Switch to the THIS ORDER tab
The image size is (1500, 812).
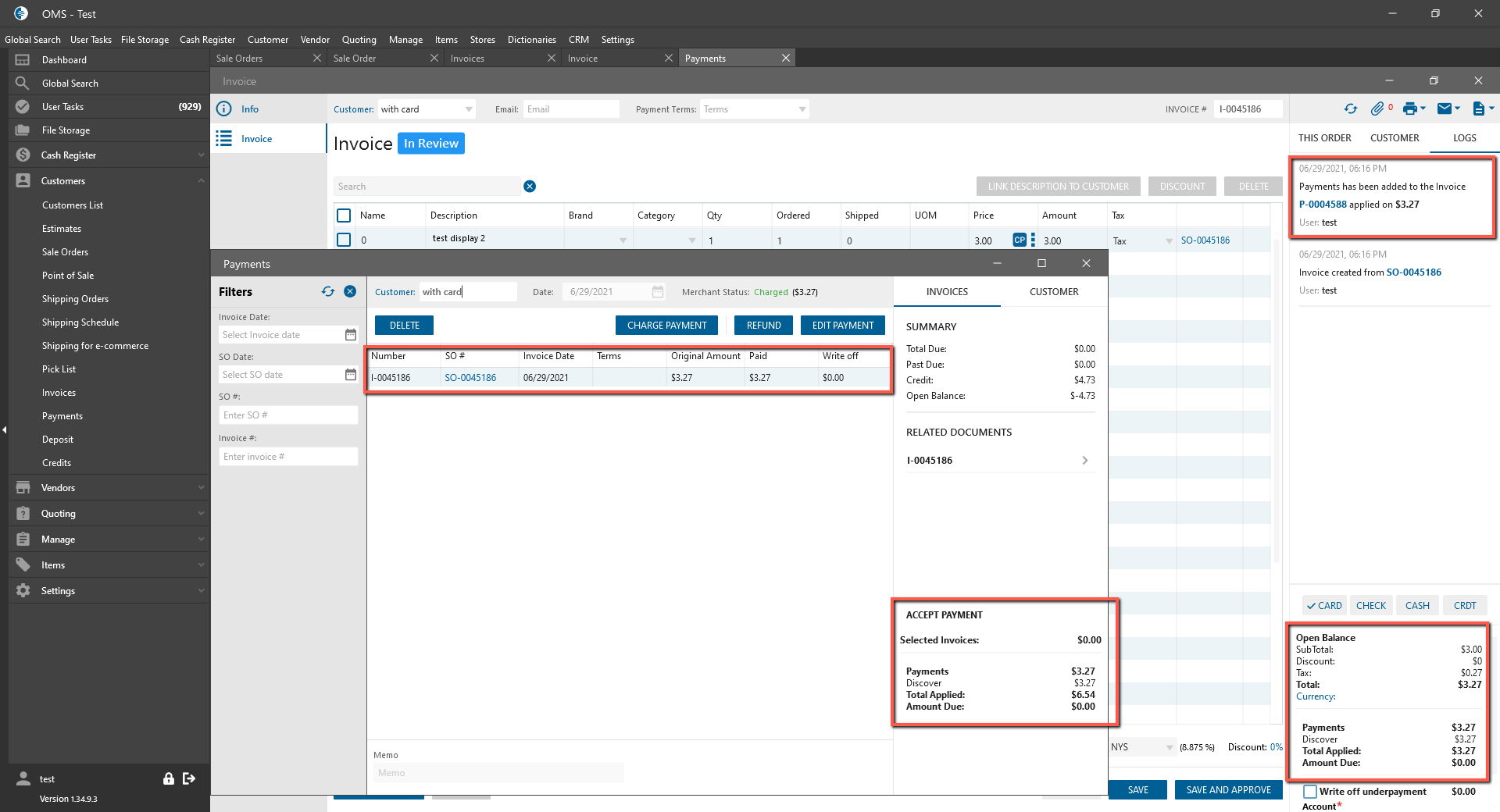coord(1325,138)
